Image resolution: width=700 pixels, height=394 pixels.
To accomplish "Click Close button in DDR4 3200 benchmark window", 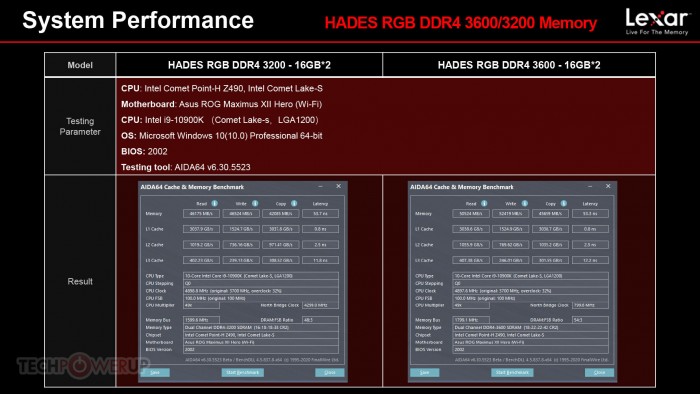I will coord(329,372).
